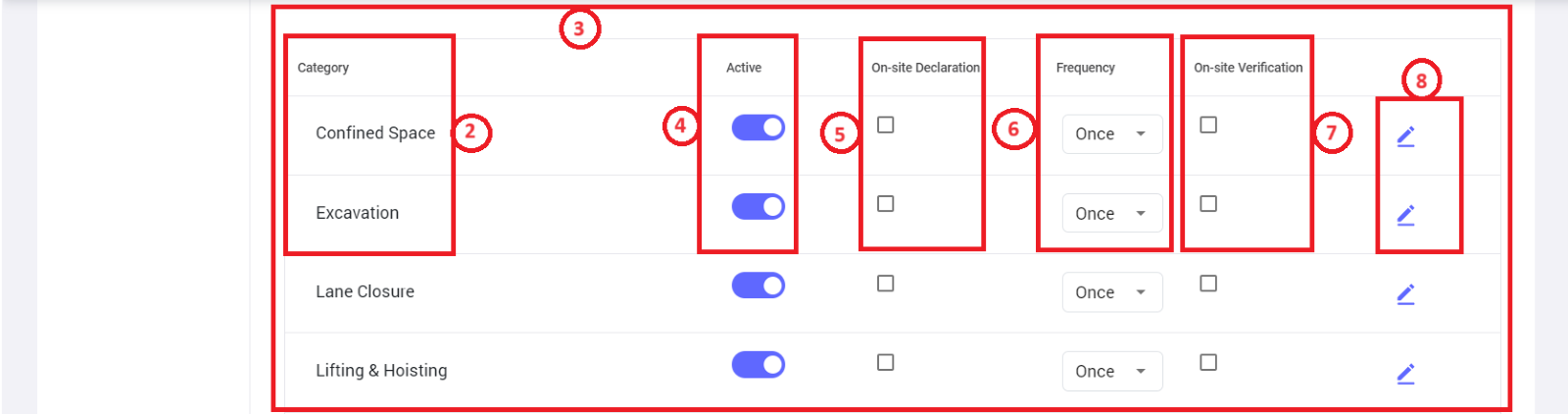The width and height of the screenshot is (1568, 414).
Task: Change Frequency for Lane Closure
Action: click(1111, 292)
